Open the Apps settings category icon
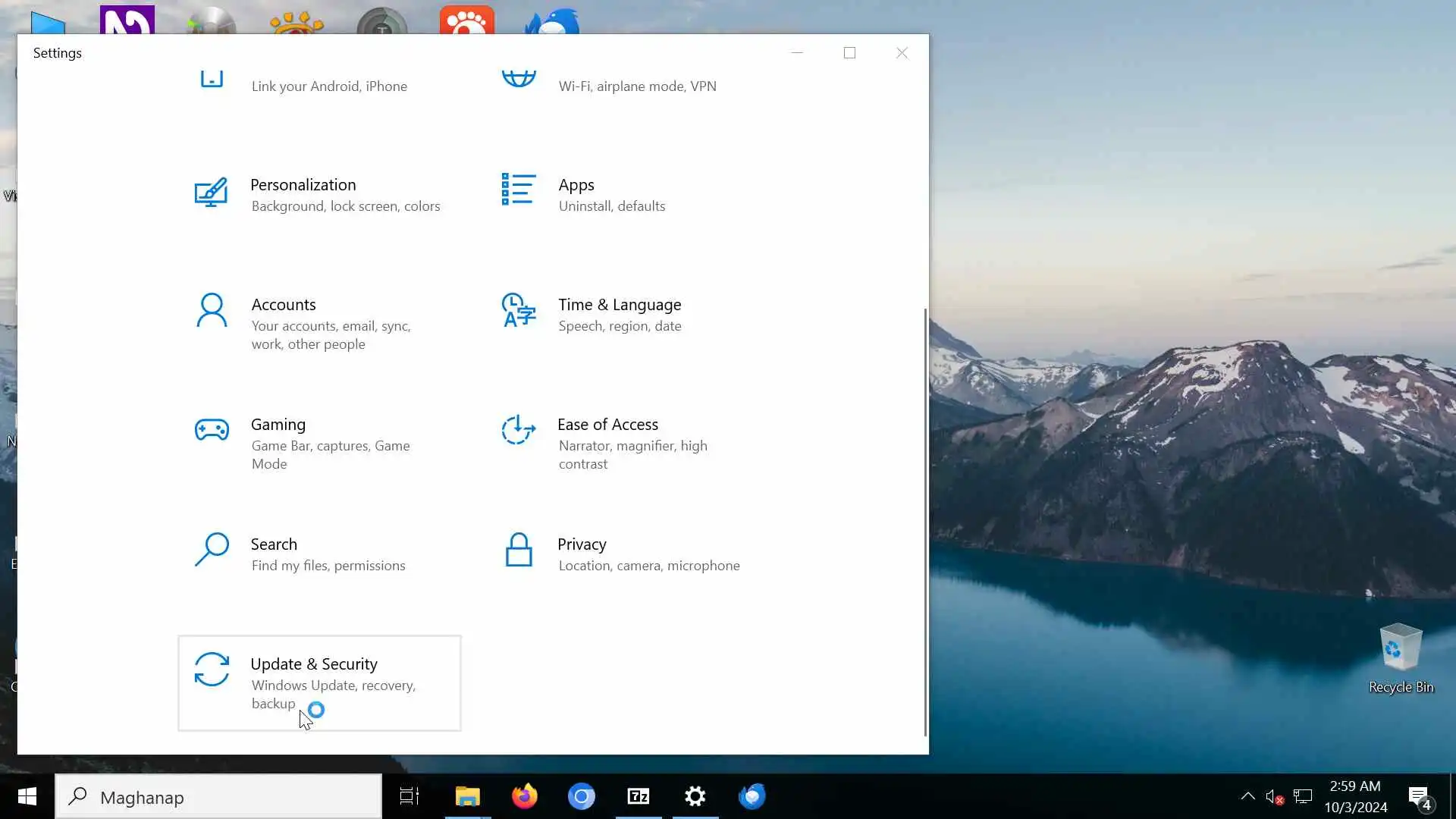 point(519,190)
